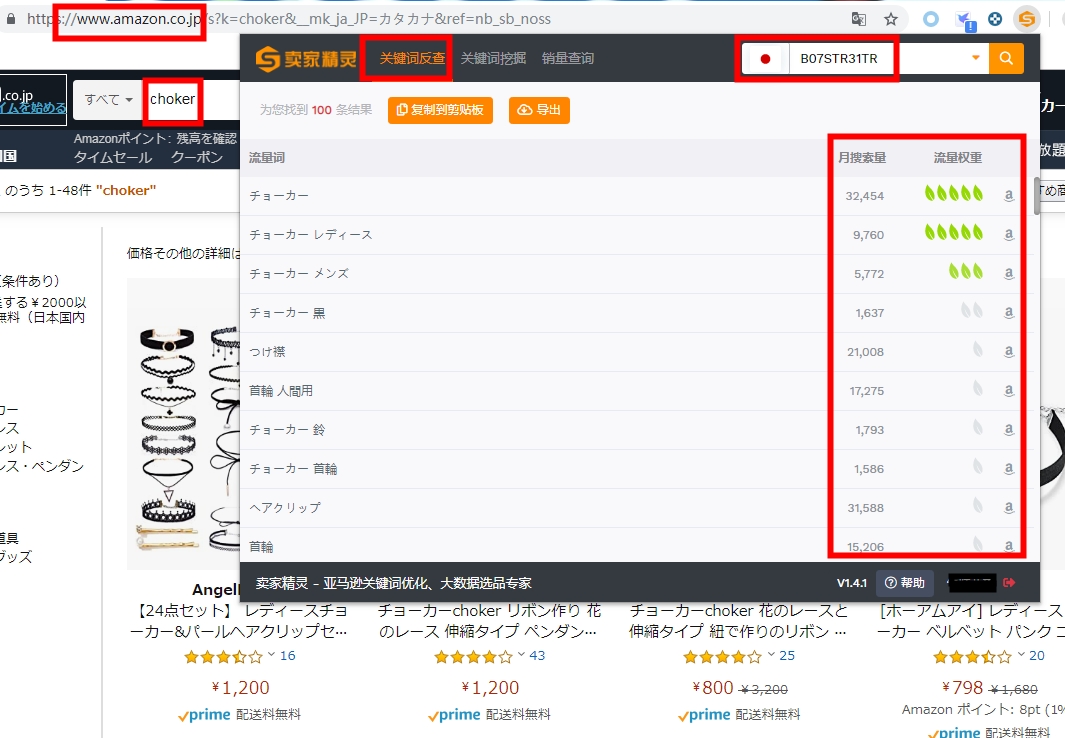
Task: Expand rating breakdown arrow beside 16 reviews
Action: [271, 654]
